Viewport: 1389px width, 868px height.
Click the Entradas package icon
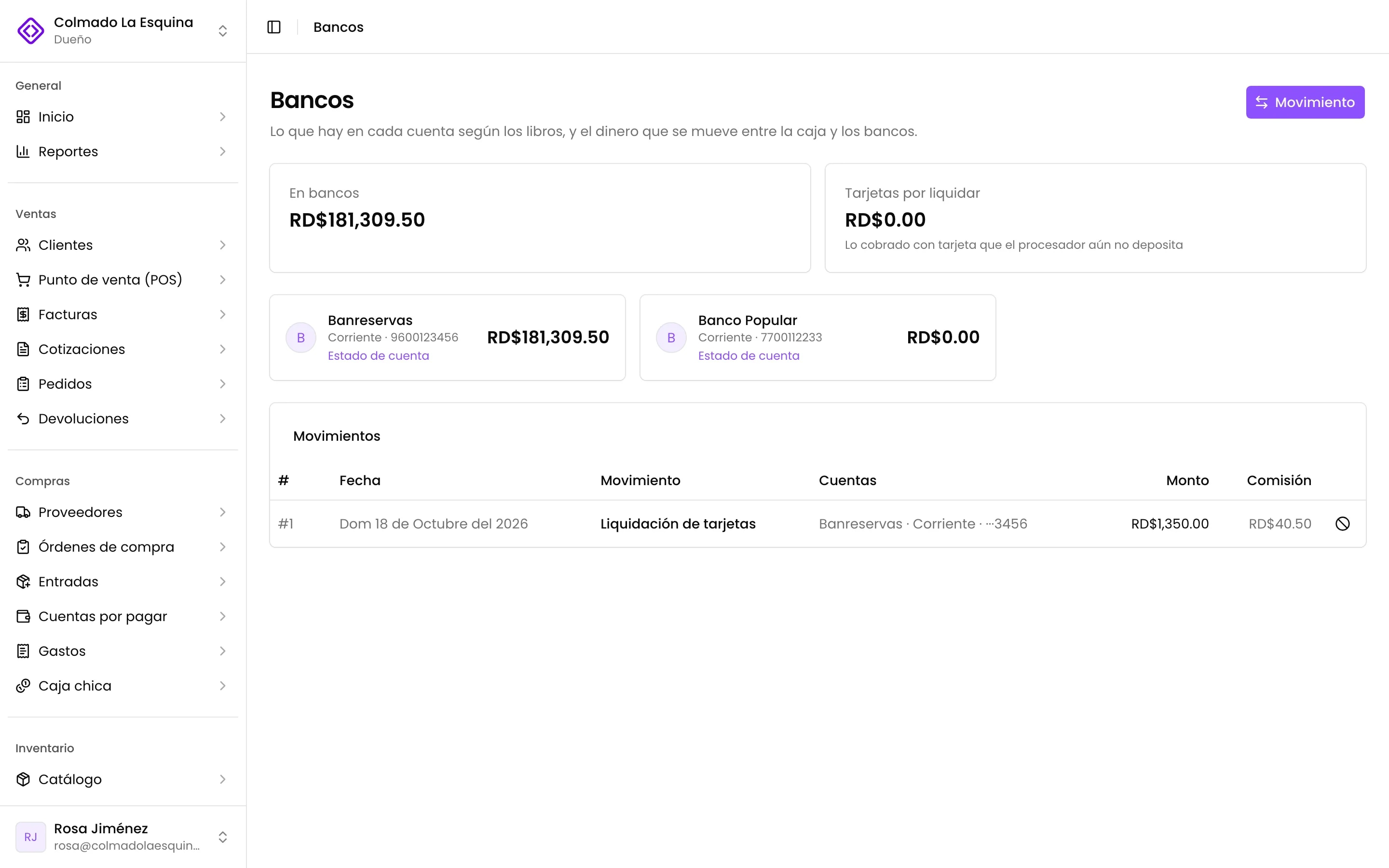click(23, 582)
